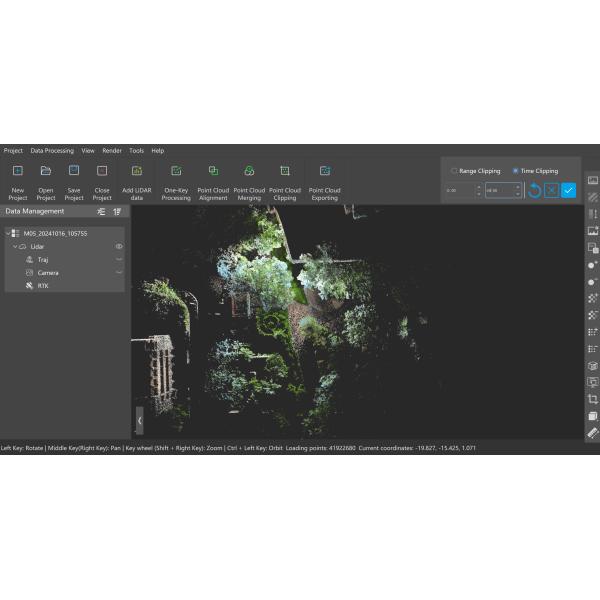This screenshot has height=600, width=600.
Task: Open the Data Processing menu
Action: pos(51,150)
